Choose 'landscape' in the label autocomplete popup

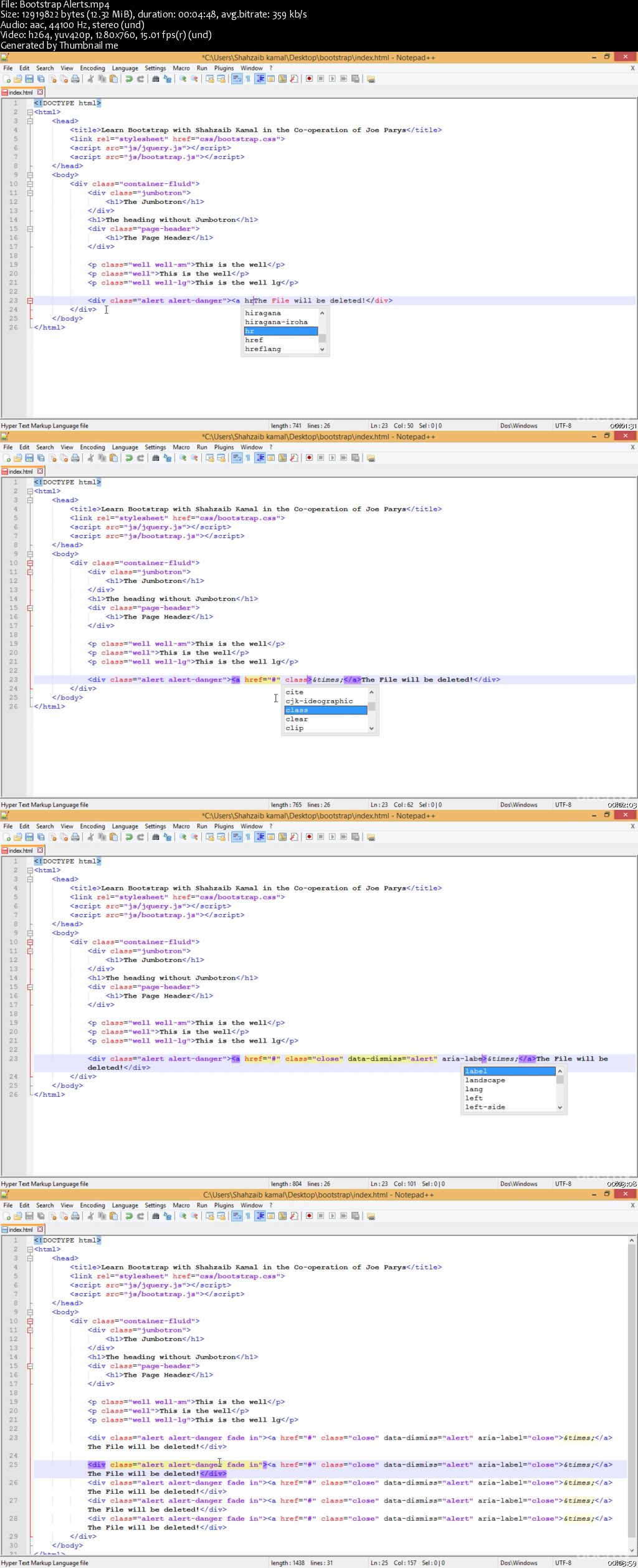(510, 1080)
